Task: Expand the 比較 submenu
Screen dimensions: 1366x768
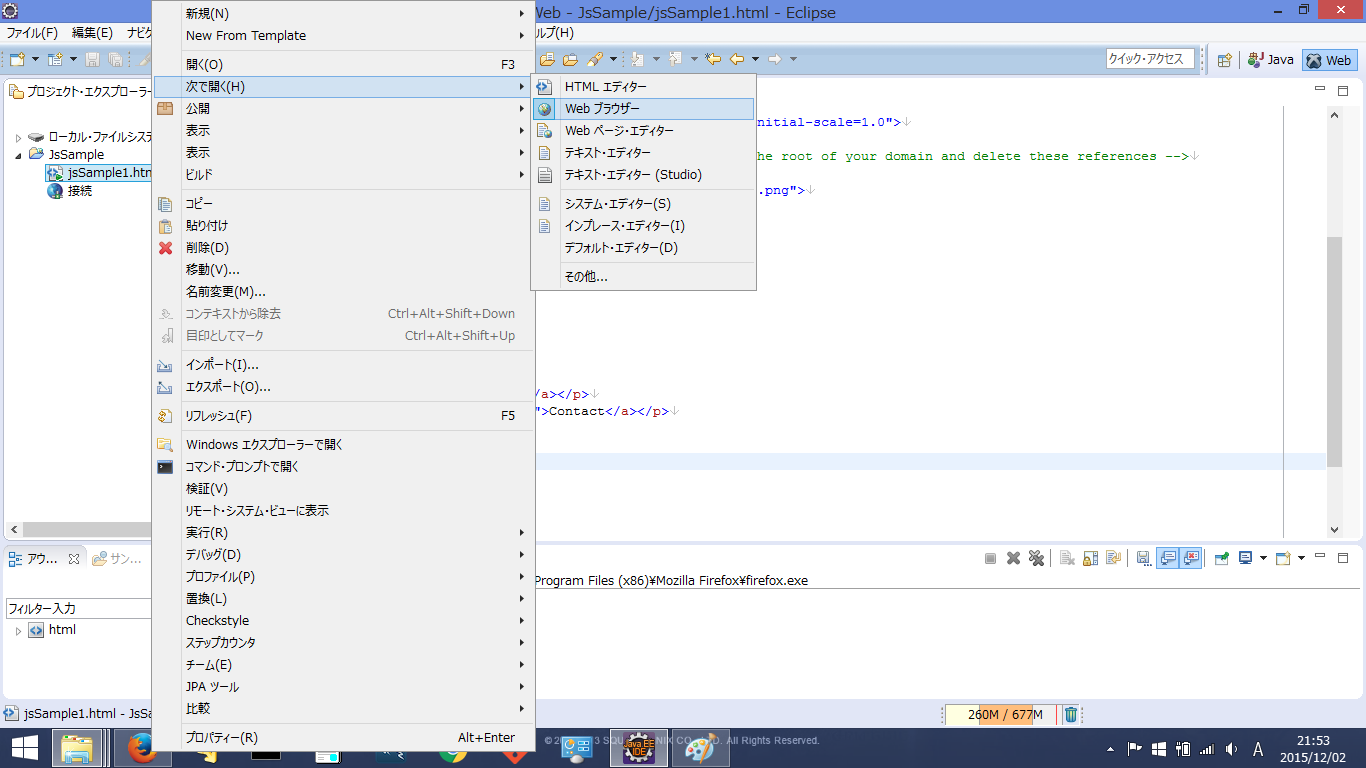Action: [x=343, y=709]
